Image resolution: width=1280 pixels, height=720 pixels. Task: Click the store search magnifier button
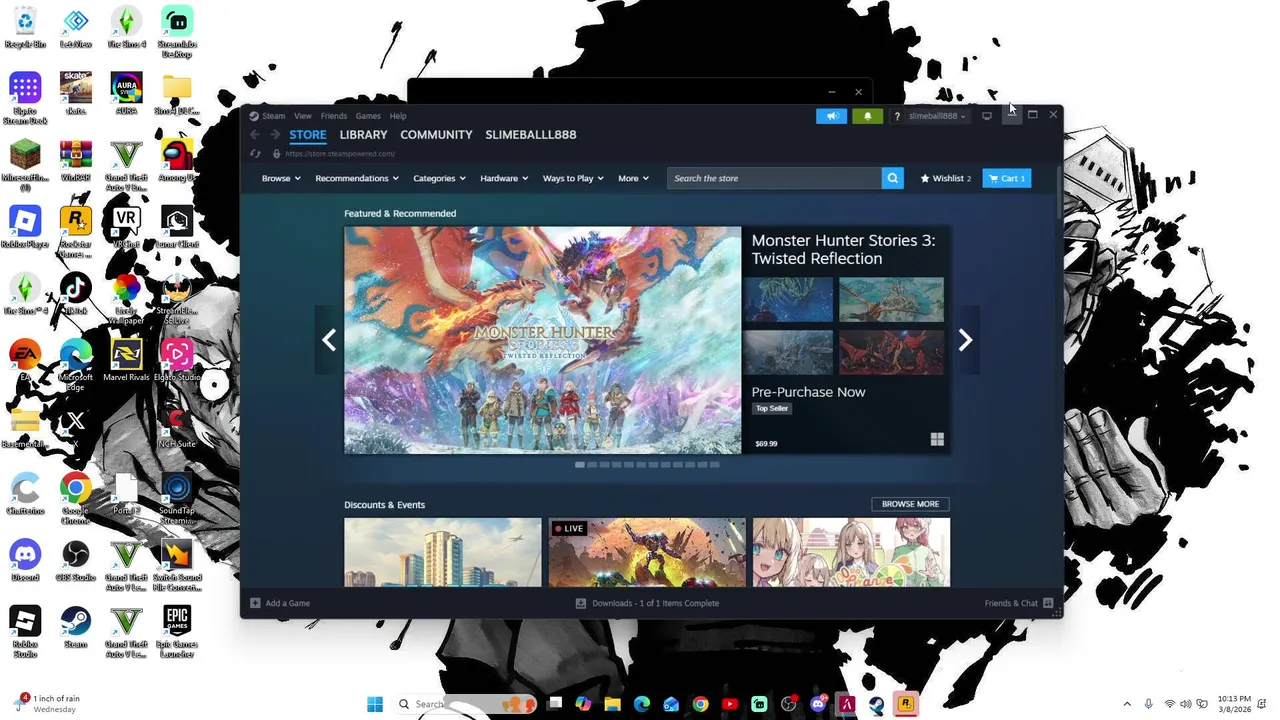coord(893,178)
